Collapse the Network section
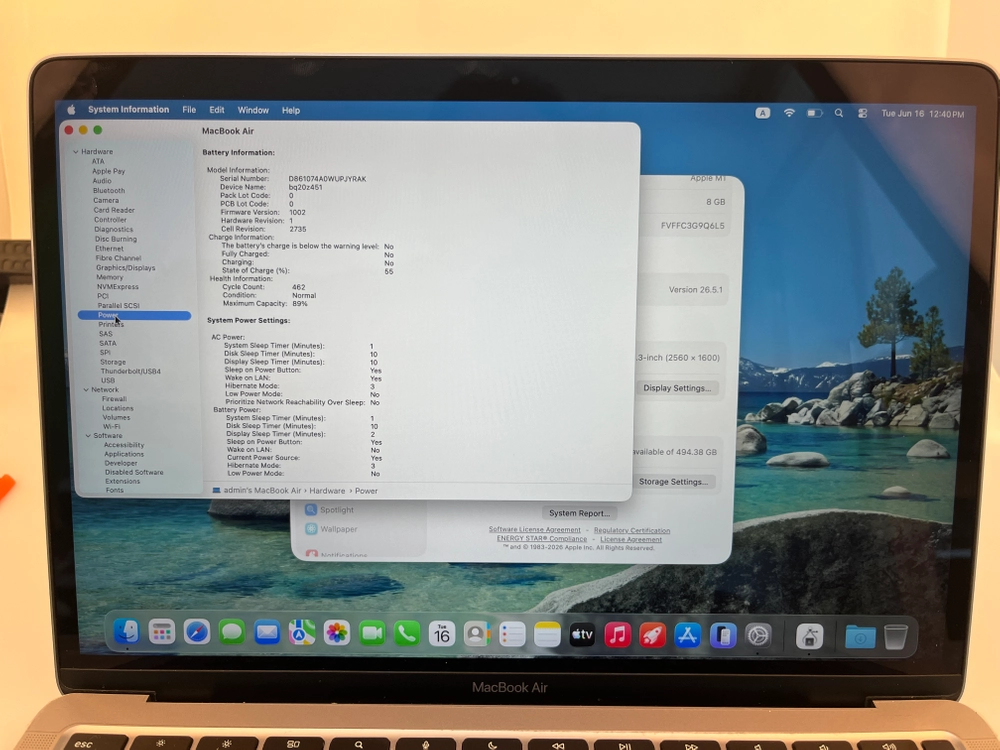This screenshot has width=1000, height=750. tap(86, 390)
